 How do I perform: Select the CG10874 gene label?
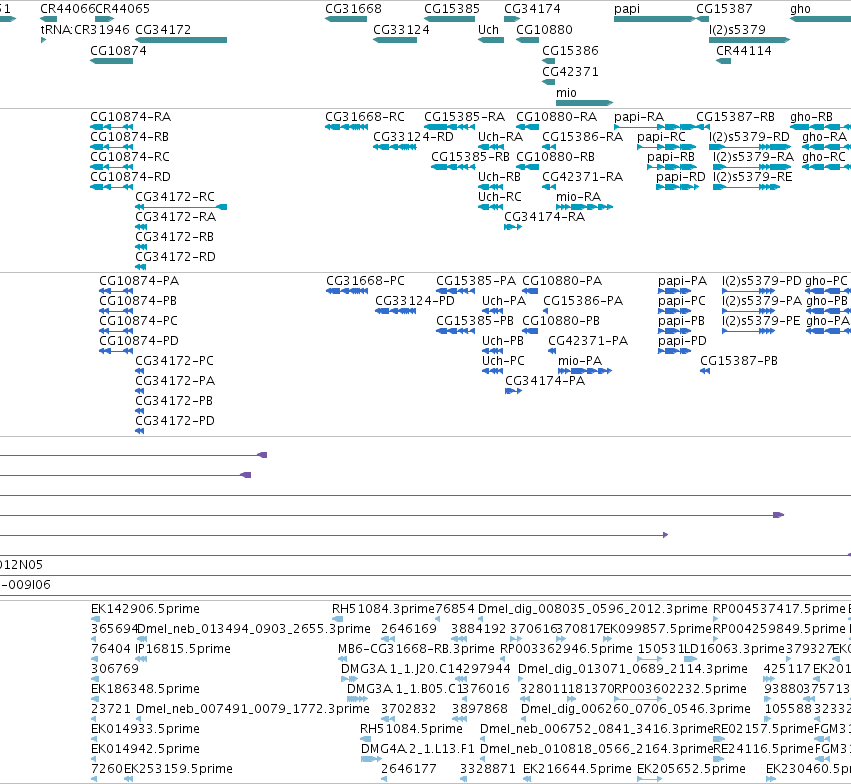tap(118, 50)
